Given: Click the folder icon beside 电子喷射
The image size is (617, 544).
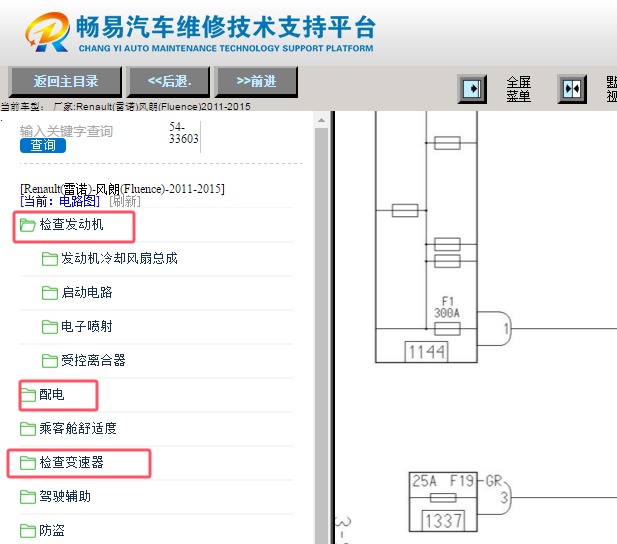Looking at the screenshot, I should click(50, 327).
